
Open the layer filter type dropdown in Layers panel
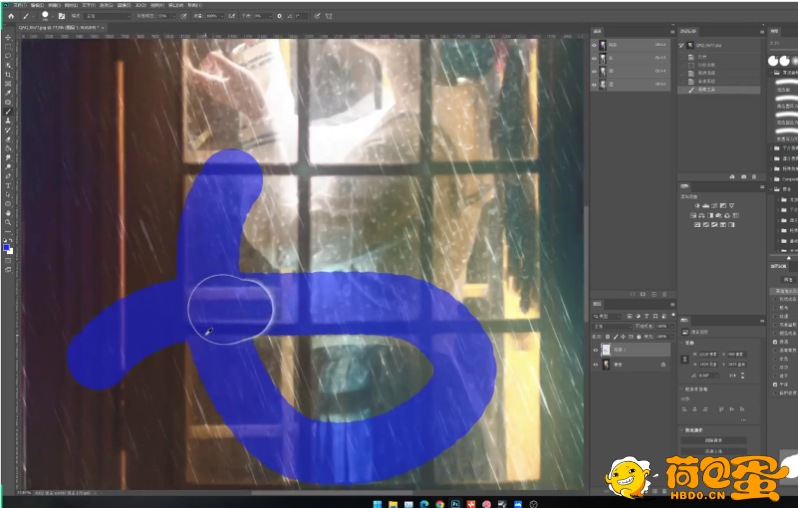(607, 316)
